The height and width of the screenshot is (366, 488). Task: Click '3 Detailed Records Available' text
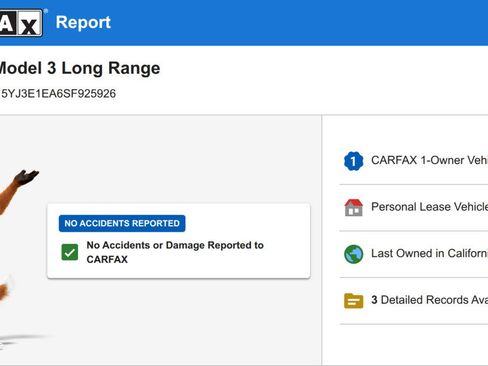(430, 300)
